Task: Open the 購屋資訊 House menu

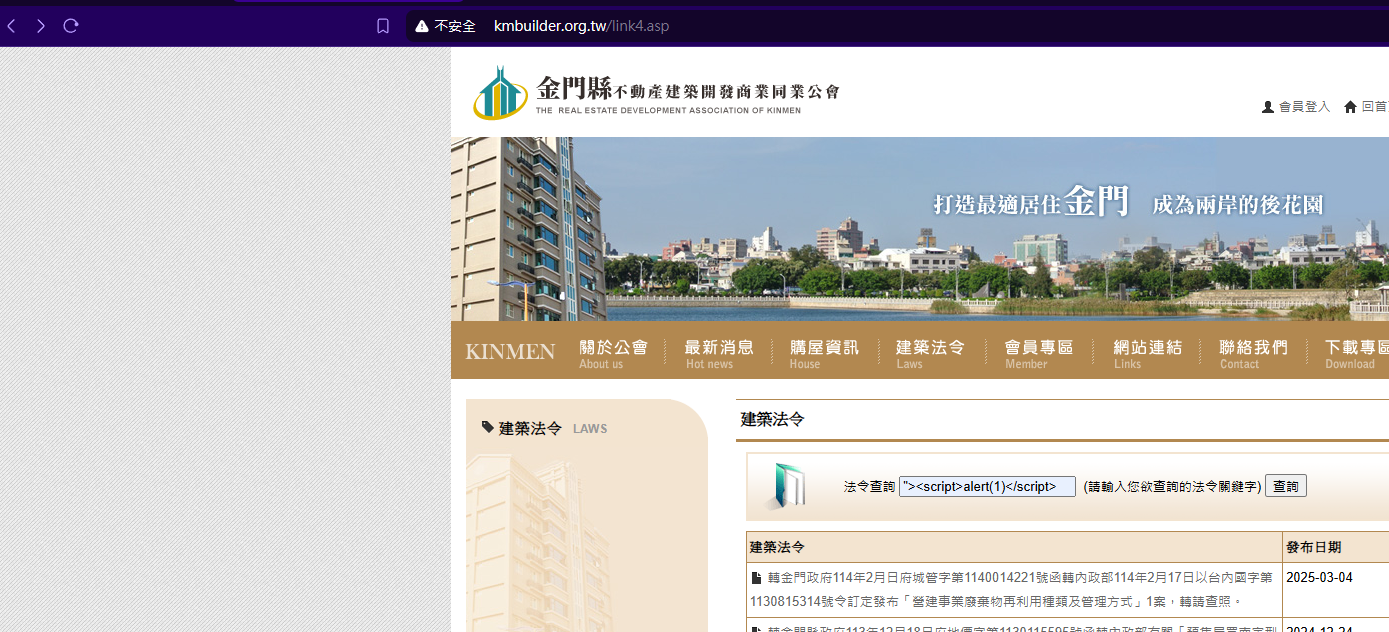Action: (x=824, y=354)
